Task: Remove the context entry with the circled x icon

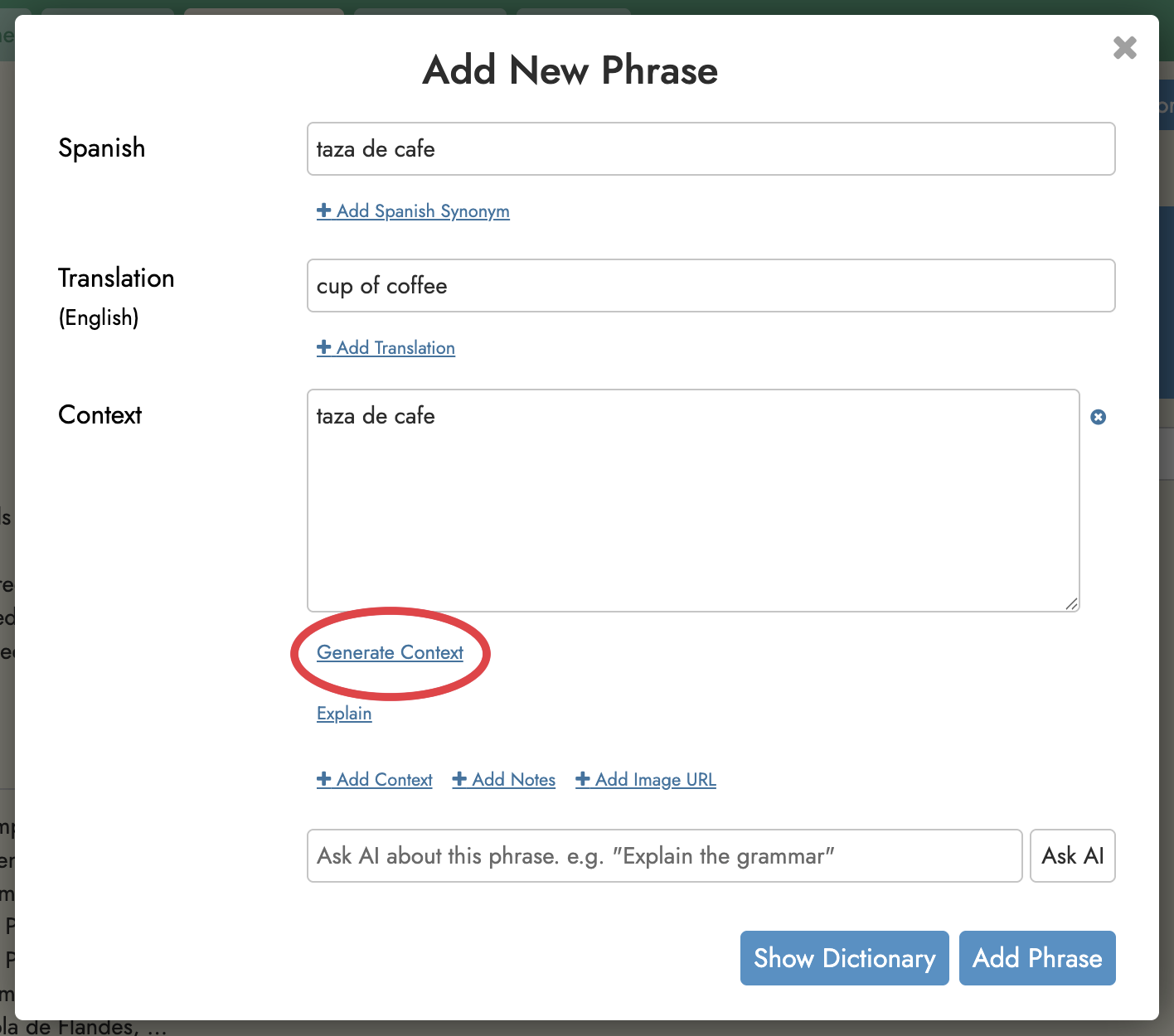Action: (x=1098, y=417)
